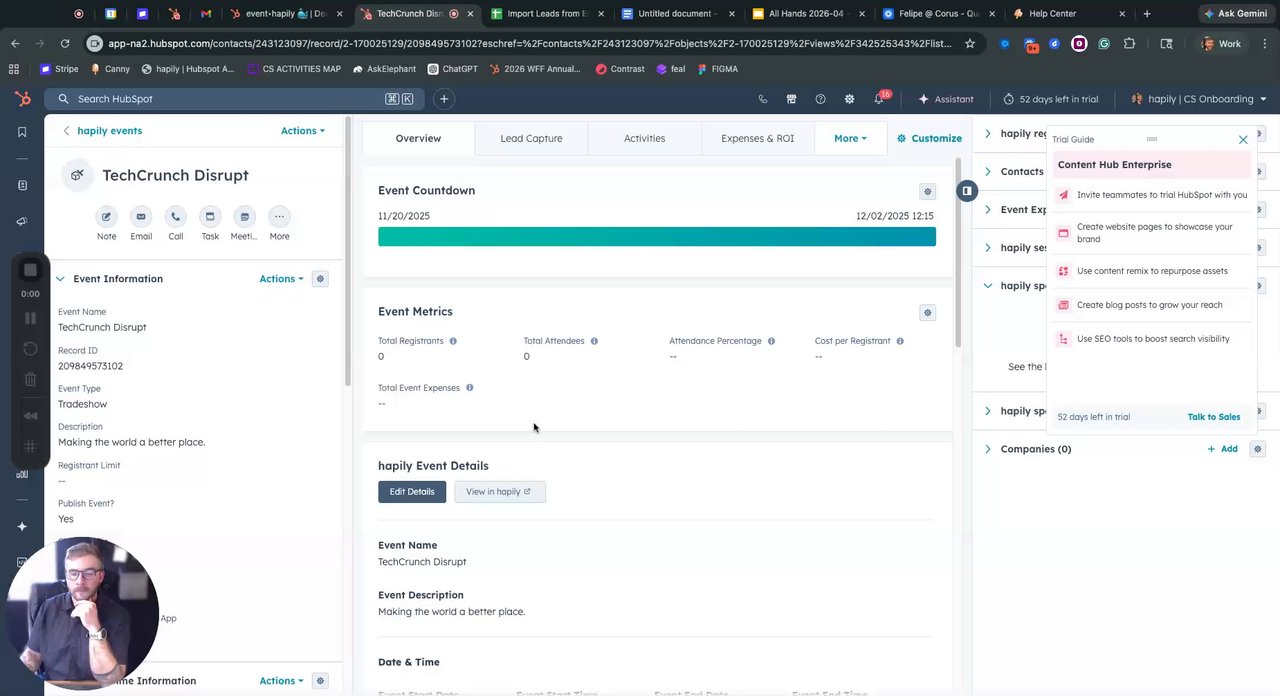Click the Meeting action icon
Screen dimensions: 1280x696
point(244,217)
